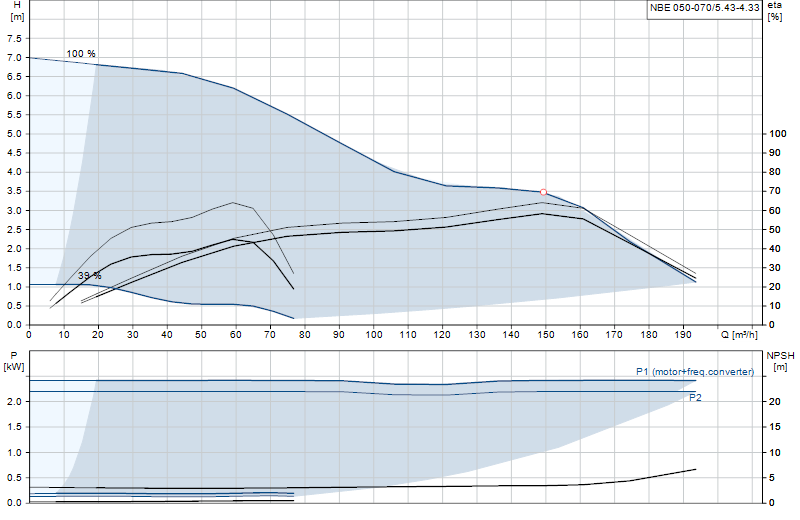Click the 50 tick on the eta axis

tap(774, 230)
